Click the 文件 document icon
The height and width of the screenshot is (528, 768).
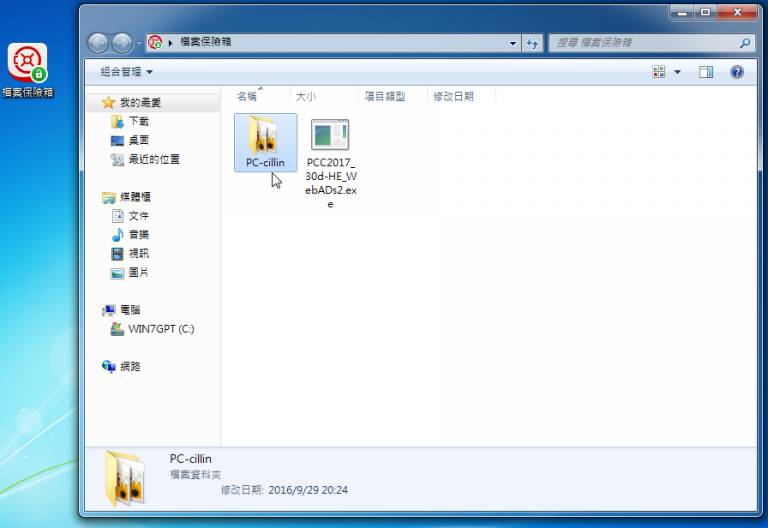coord(117,216)
